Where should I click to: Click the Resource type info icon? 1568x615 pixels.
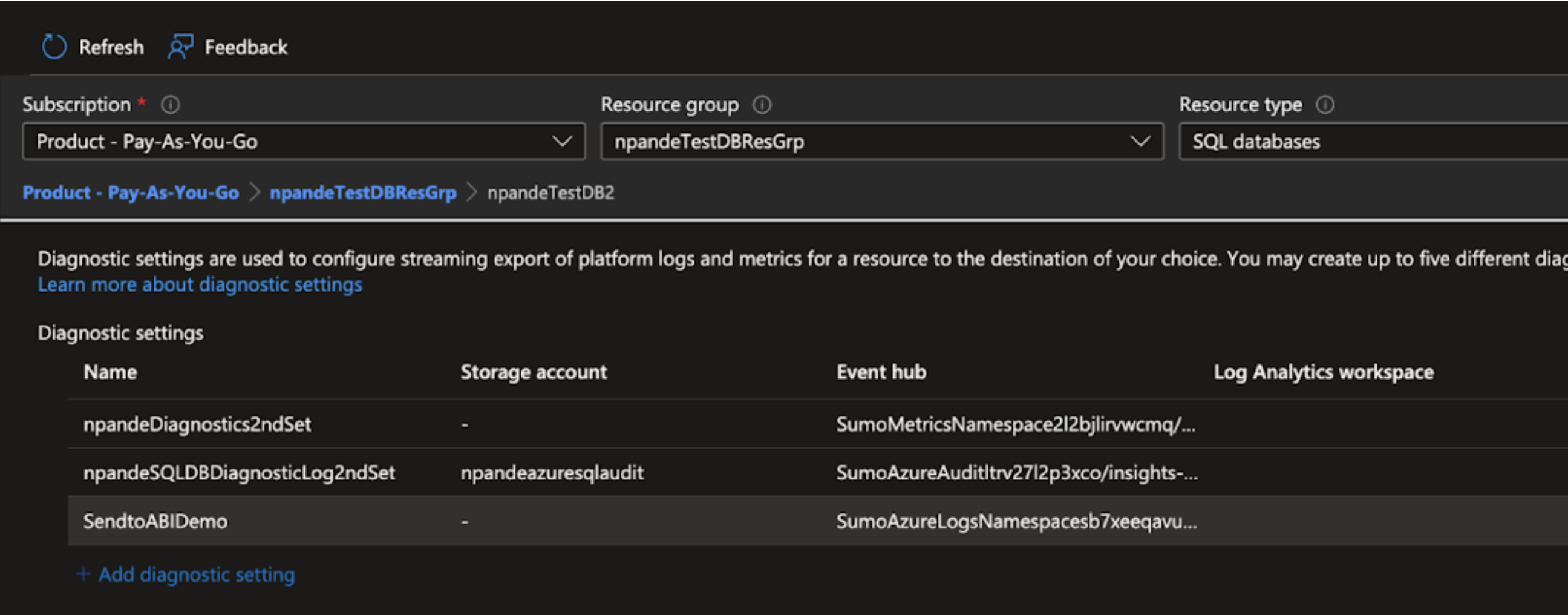click(1325, 105)
